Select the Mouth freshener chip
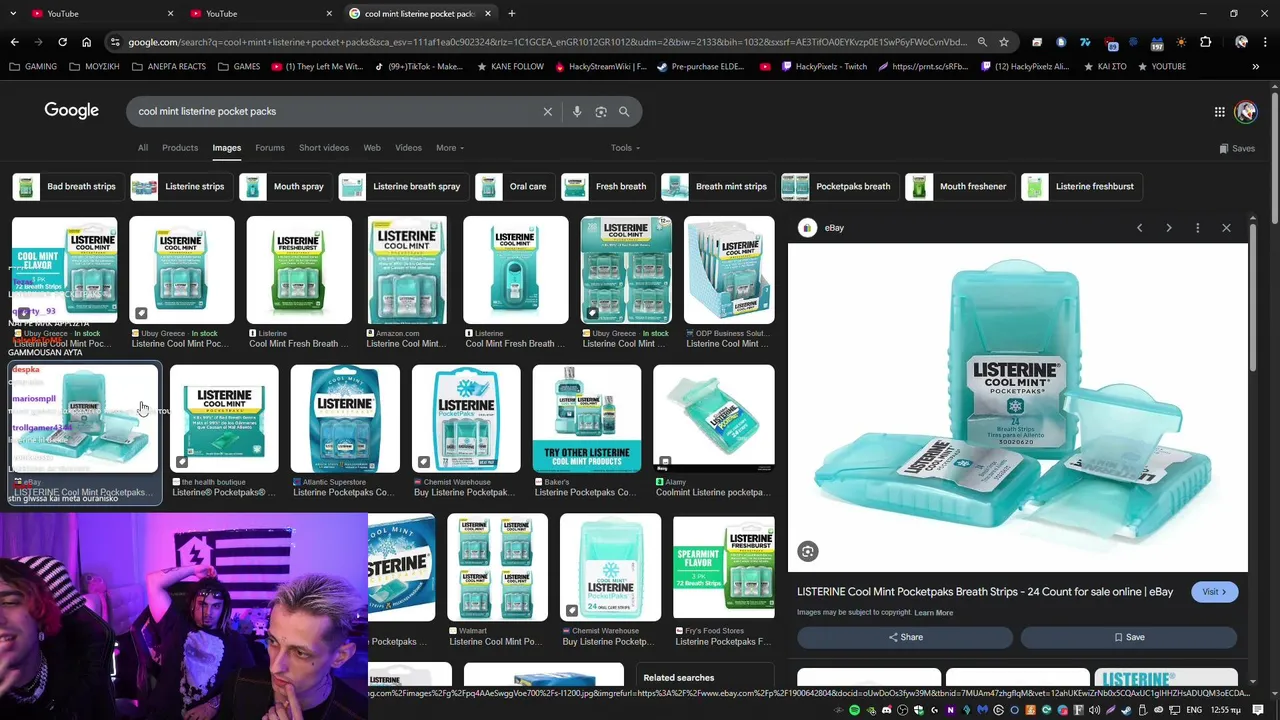This screenshot has width=1280, height=720. coord(960,186)
